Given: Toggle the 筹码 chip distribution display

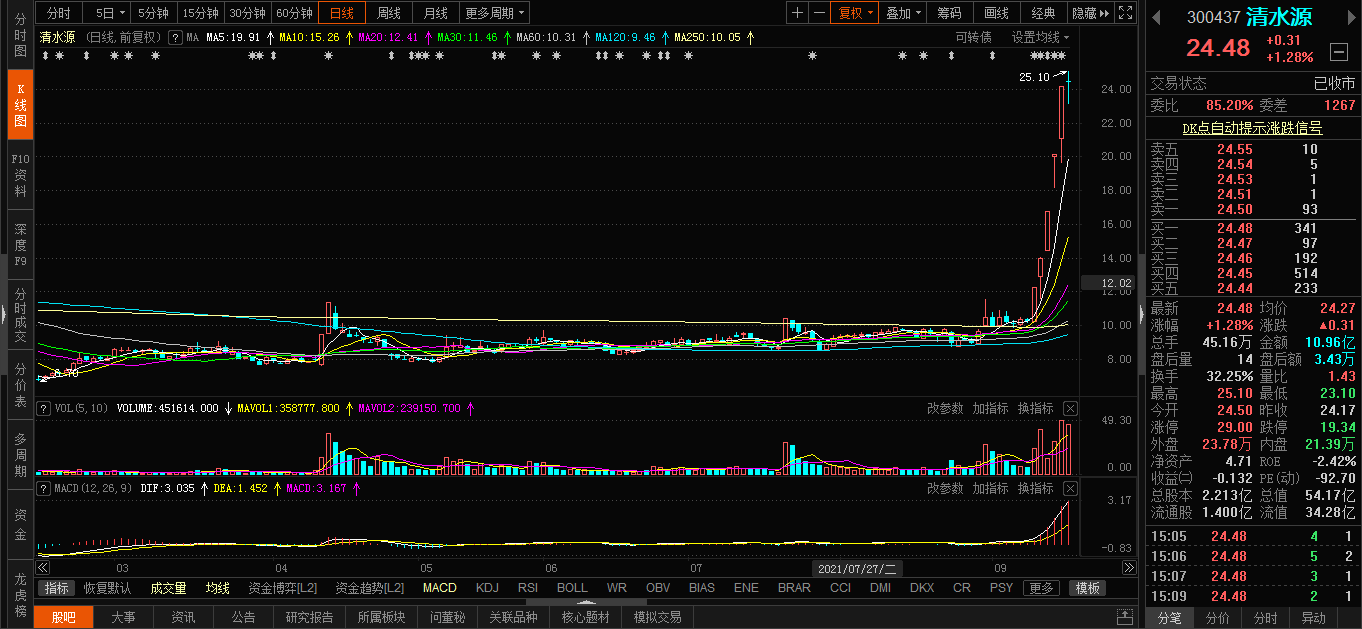Looking at the screenshot, I should coord(947,13).
